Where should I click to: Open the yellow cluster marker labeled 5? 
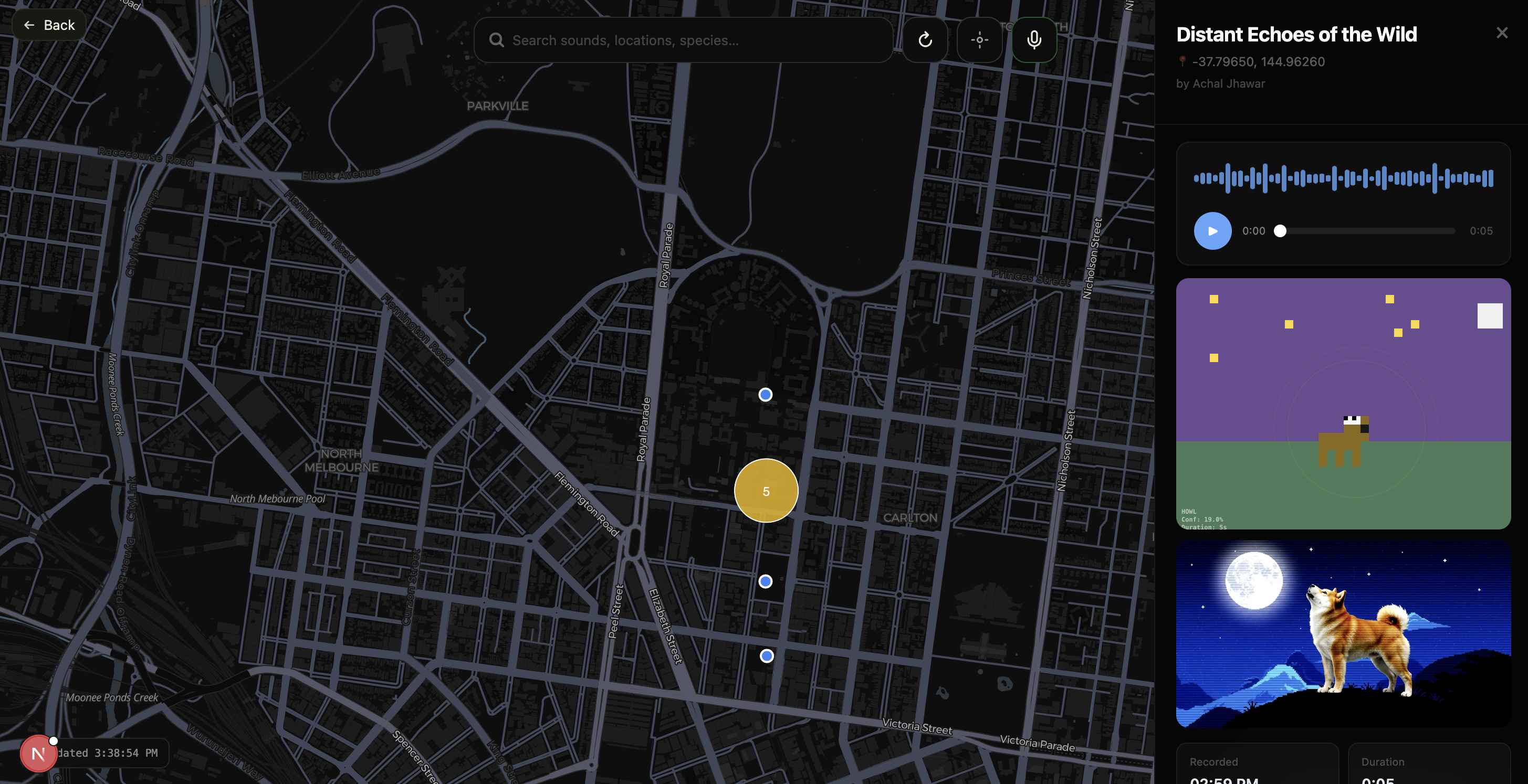point(766,491)
